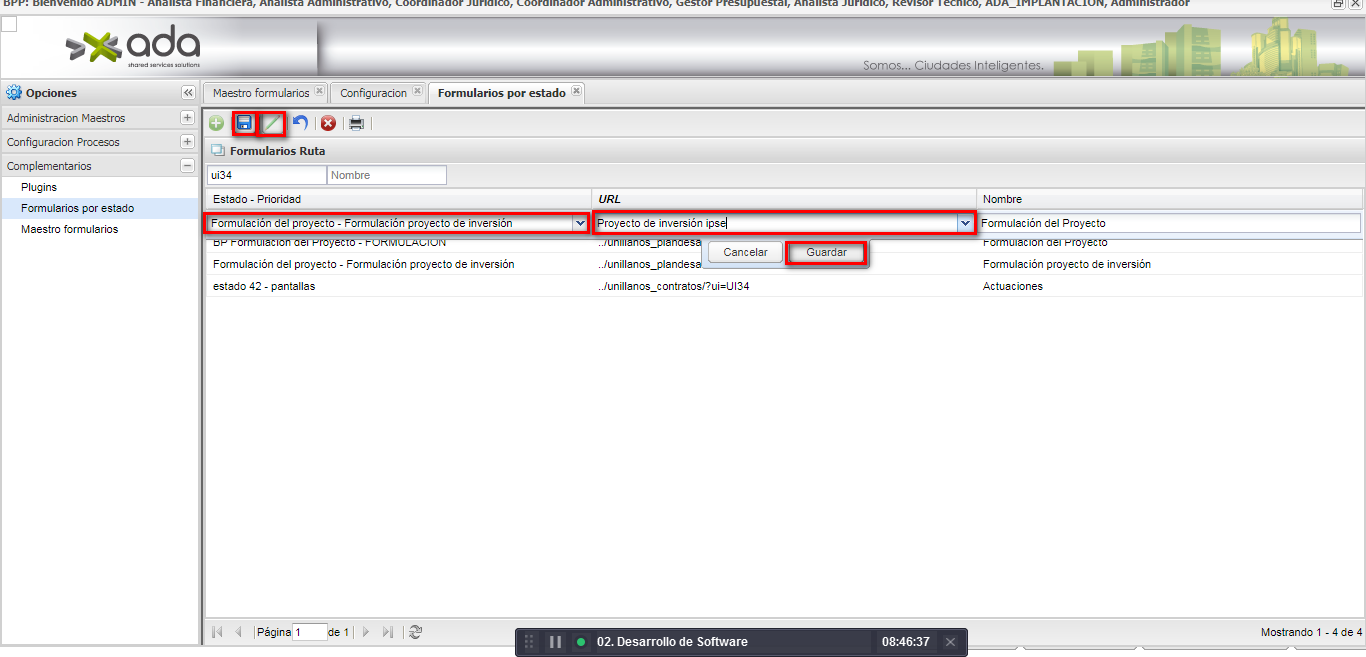Click the URL field showing Proyecto de inversión ipse
This screenshot has width=1366, height=657.
coord(776,223)
